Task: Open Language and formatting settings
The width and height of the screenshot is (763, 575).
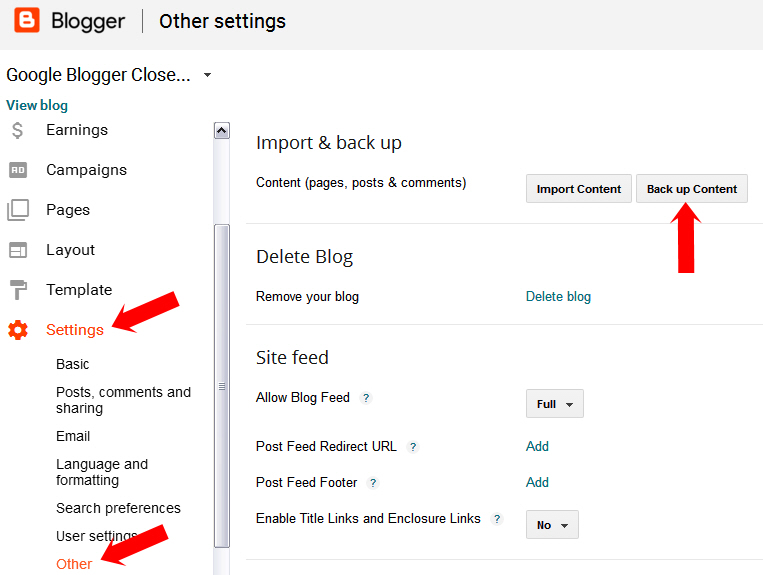Action: [x=102, y=472]
